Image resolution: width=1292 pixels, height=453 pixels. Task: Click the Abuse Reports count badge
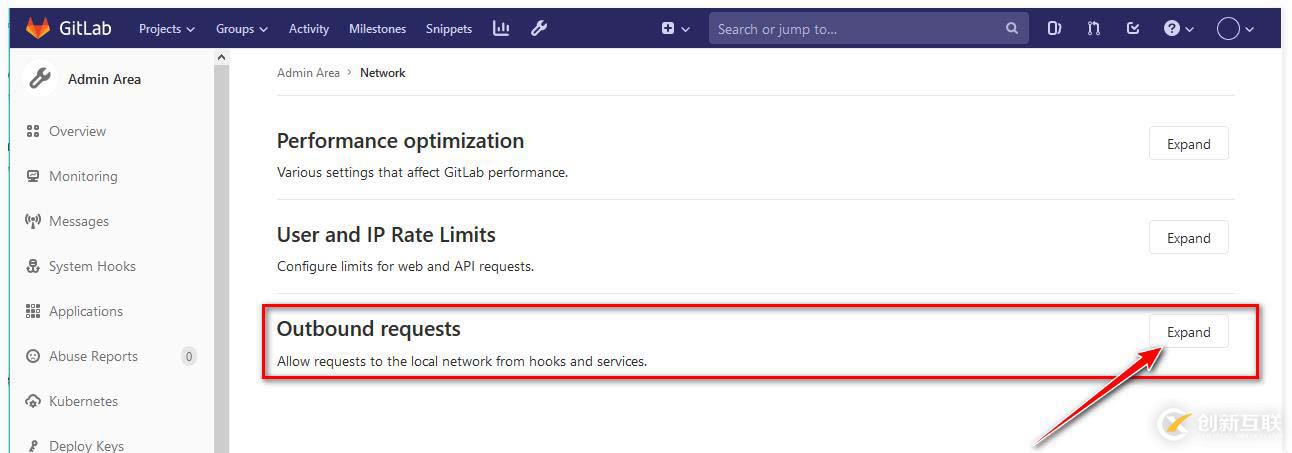188,356
